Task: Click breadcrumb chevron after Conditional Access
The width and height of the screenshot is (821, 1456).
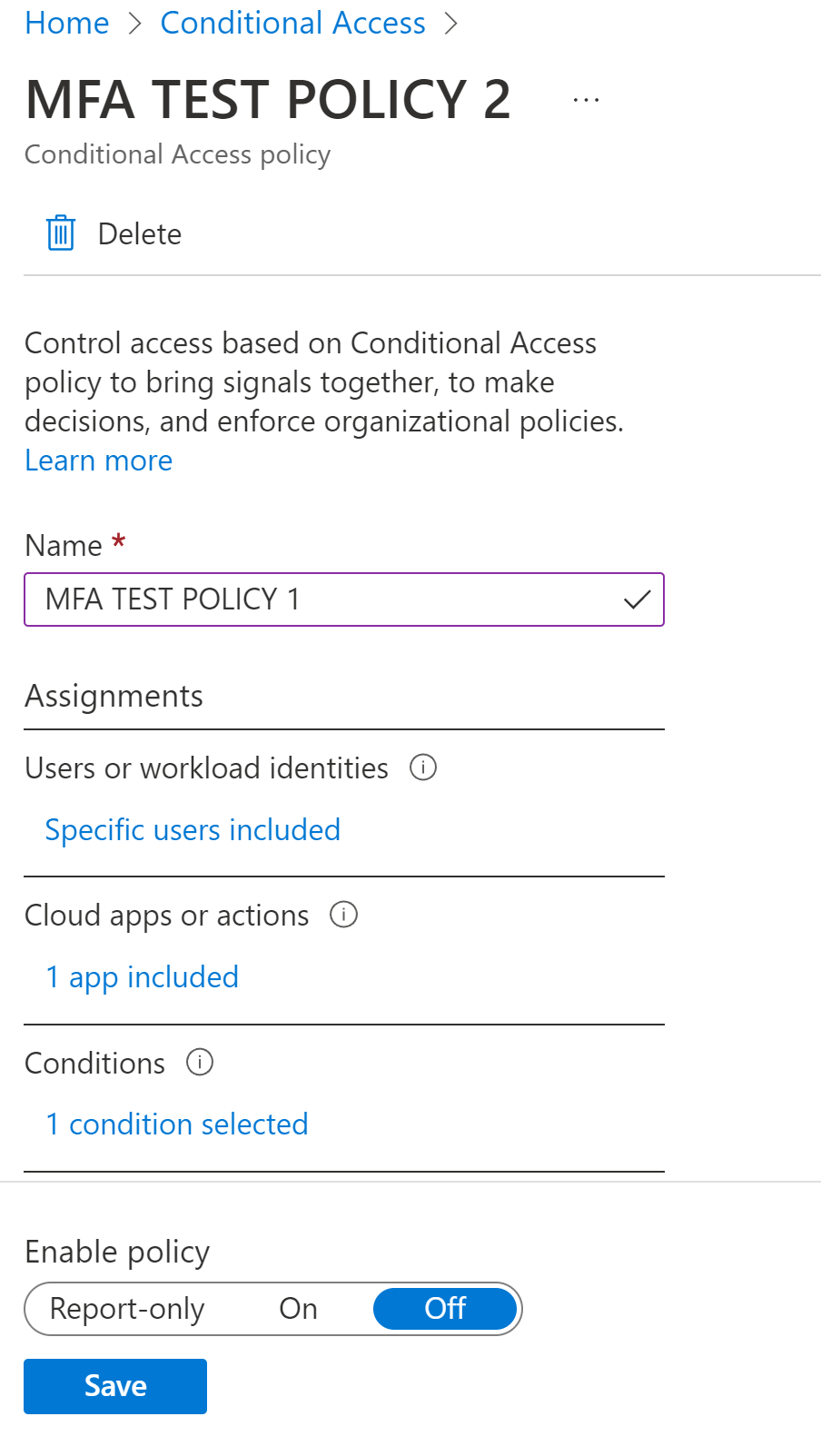Action: click(x=451, y=24)
